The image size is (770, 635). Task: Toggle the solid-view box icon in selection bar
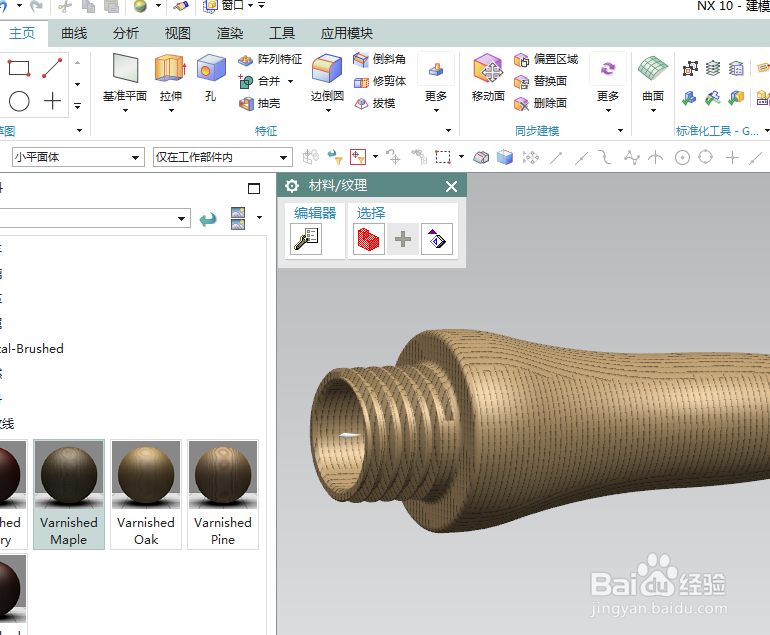[x=505, y=157]
